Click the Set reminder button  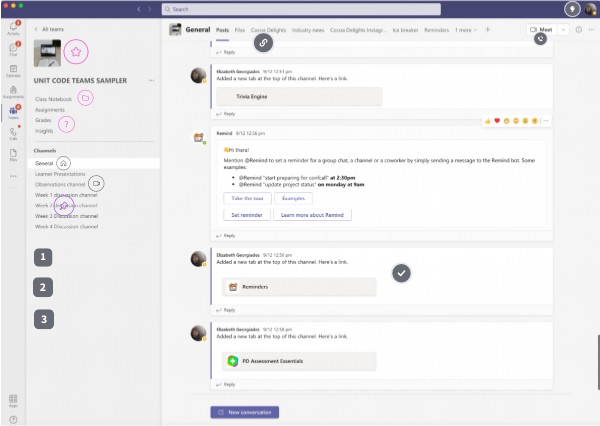coord(248,214)
